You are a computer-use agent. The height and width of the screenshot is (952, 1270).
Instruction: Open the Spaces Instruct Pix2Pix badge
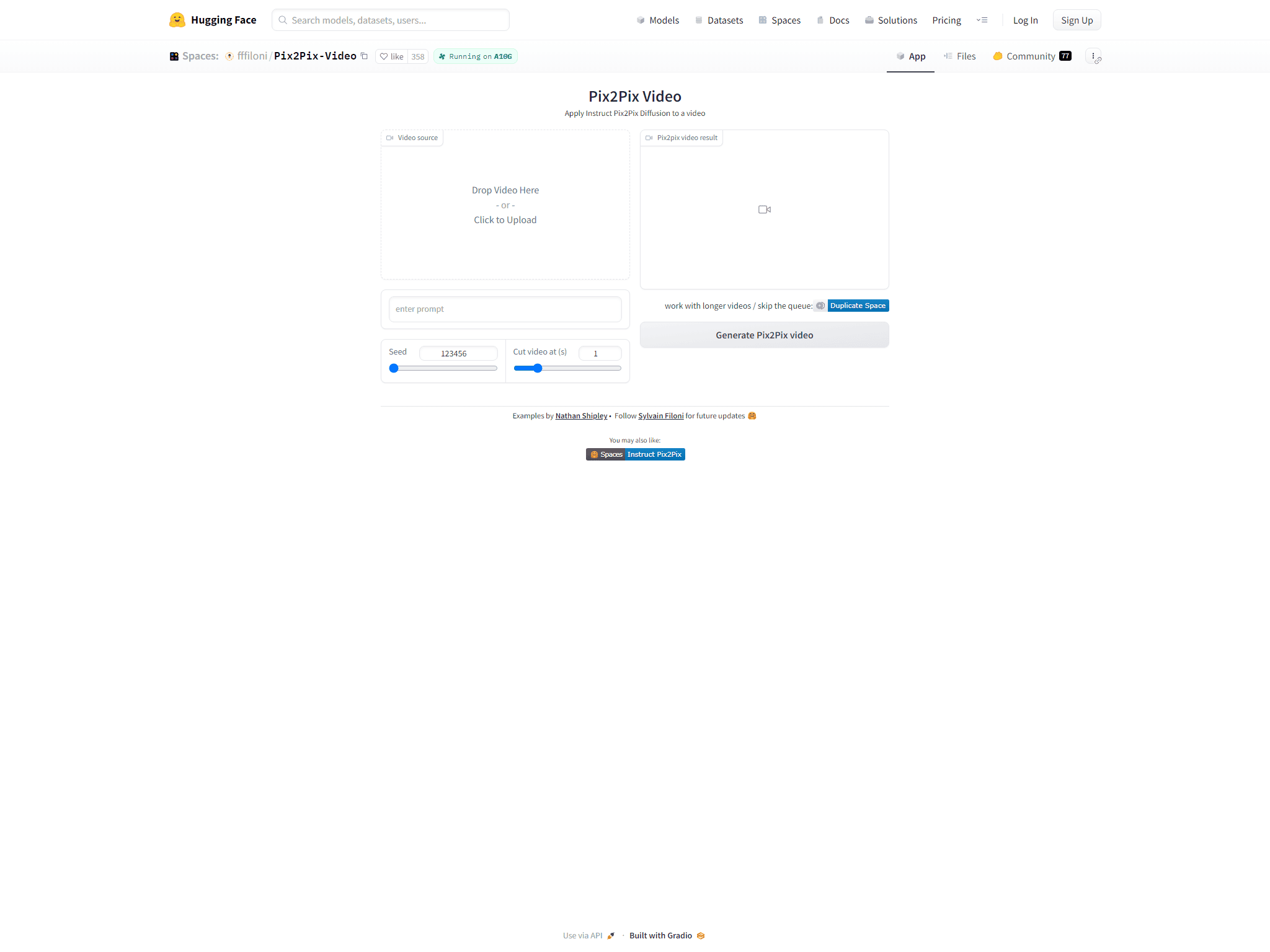(636, 454)
